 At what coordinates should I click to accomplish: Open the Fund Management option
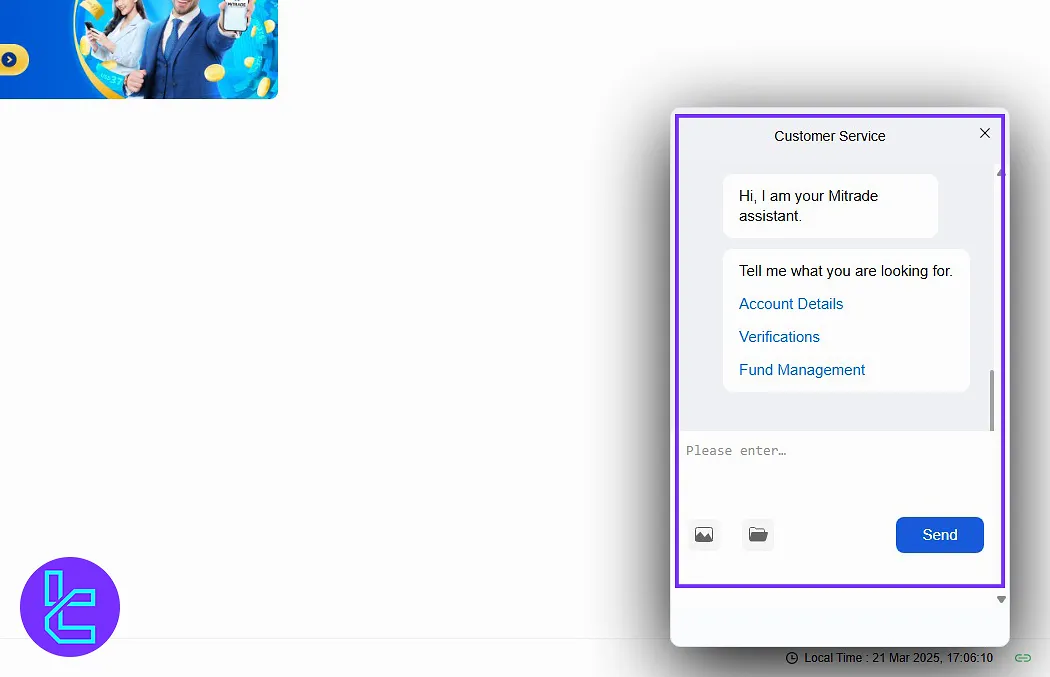[802, 370]
